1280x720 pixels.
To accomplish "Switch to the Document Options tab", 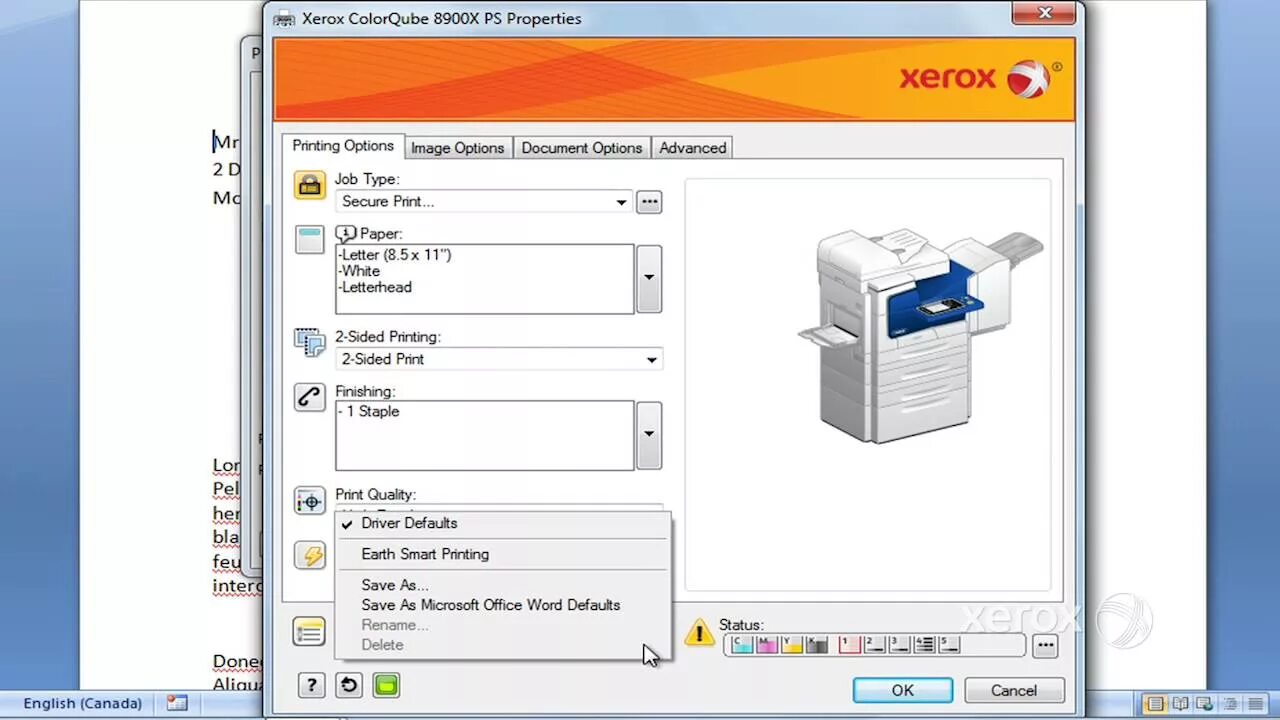I will tap(582, 148).
